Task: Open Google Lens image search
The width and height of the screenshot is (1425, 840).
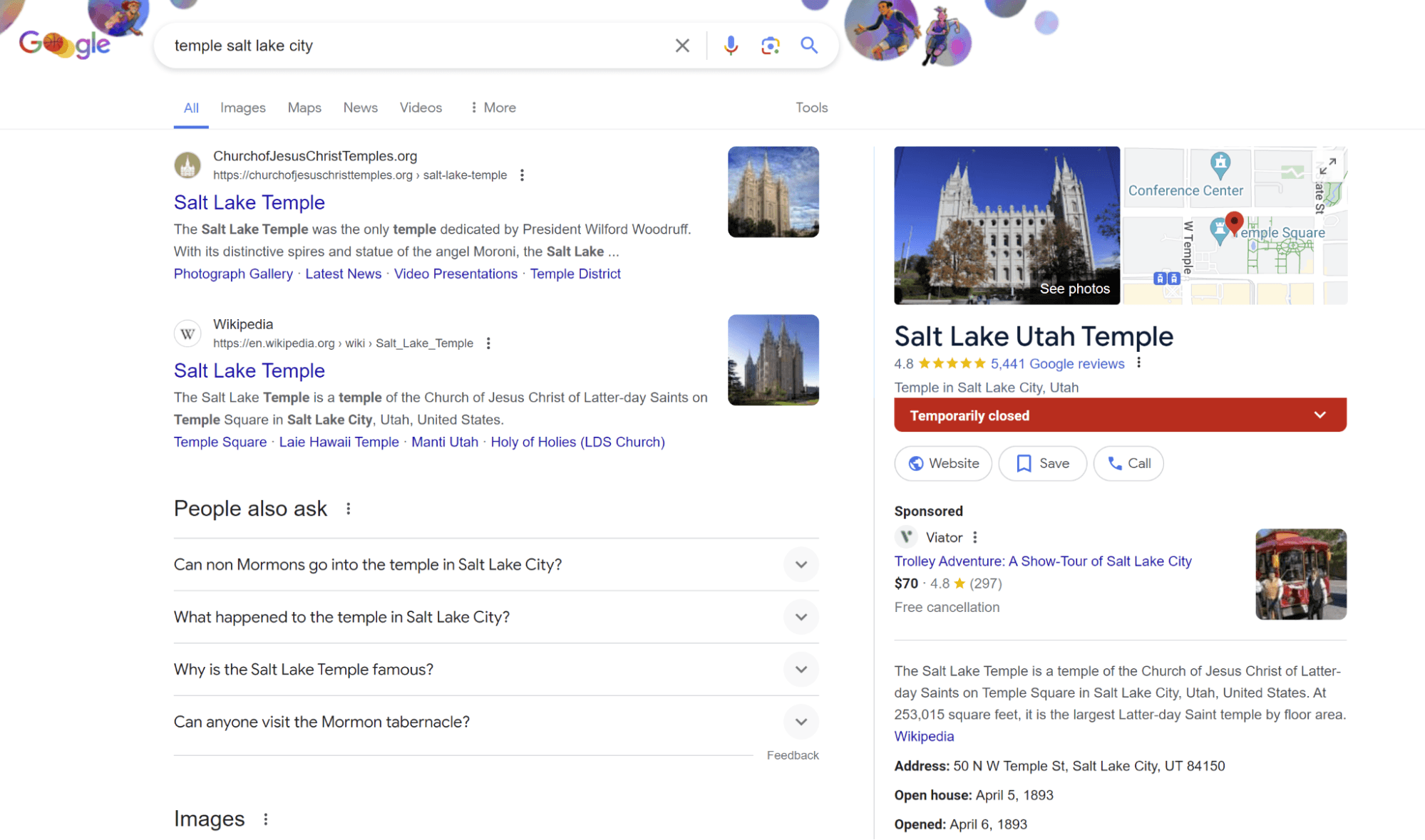Action: (x=770, y=46)
